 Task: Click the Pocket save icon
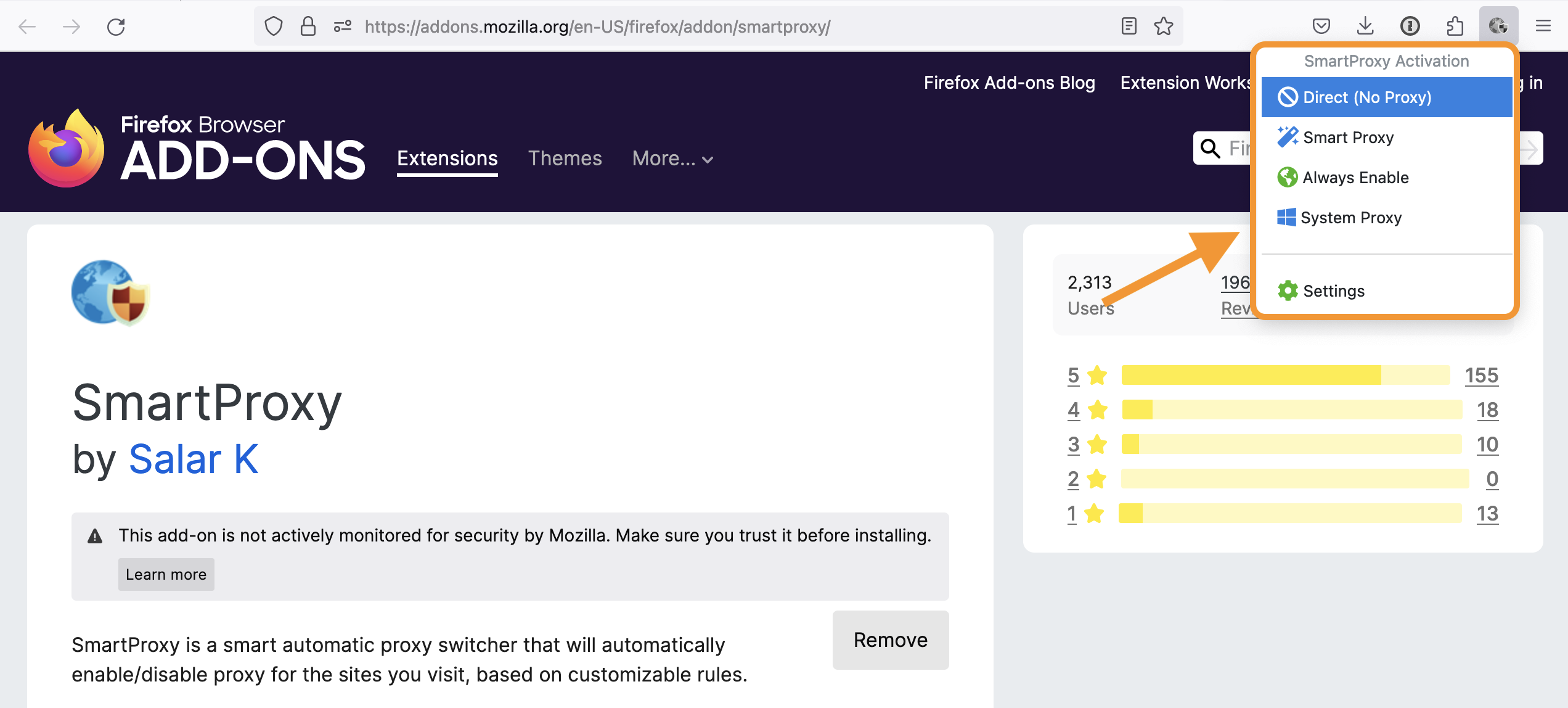[1321, 26]
